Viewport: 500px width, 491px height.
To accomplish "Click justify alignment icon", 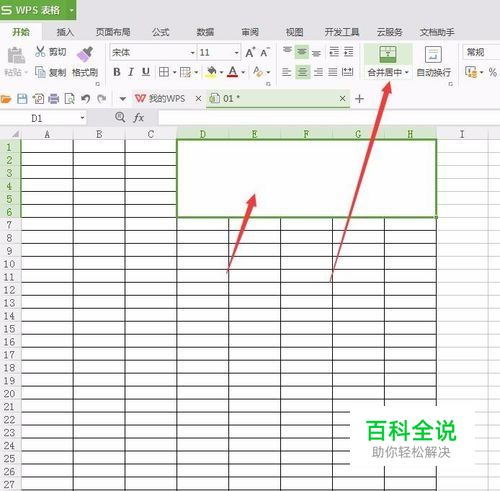I will [333, 72].
